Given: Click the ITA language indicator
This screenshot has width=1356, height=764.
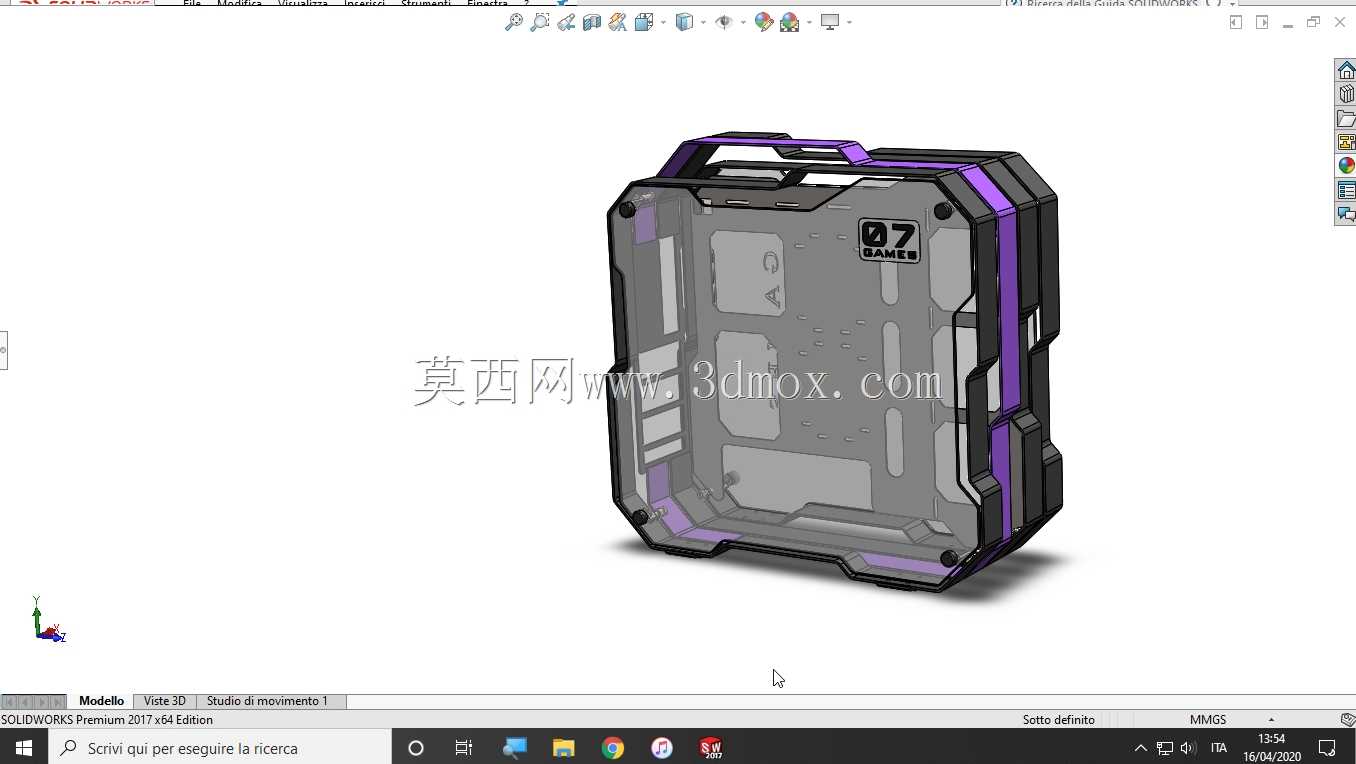Looking at the screenshot, I should 1219,748.
